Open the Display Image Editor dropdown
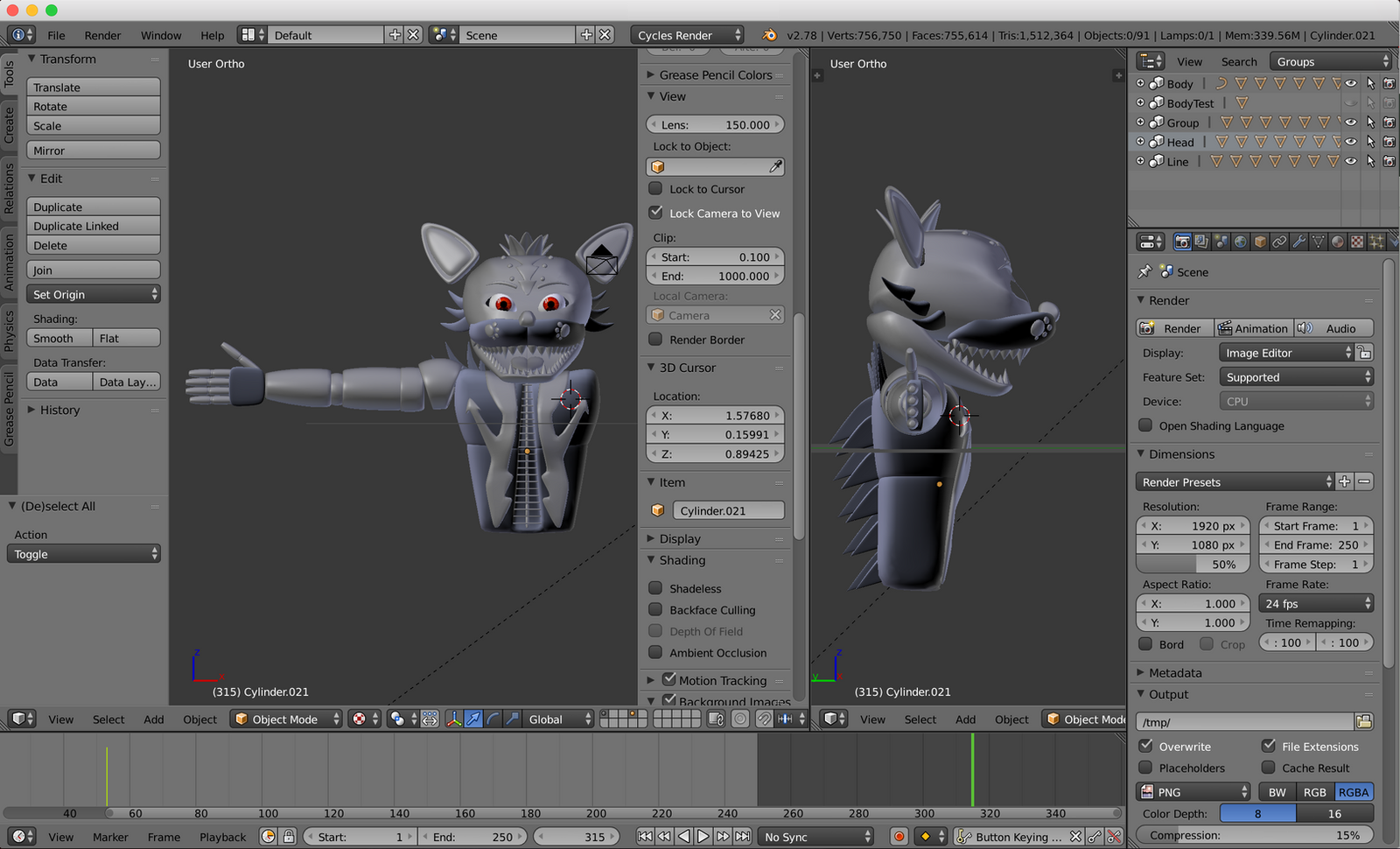The height and width of the screenshot is (849, 1400). (1286, 353)
